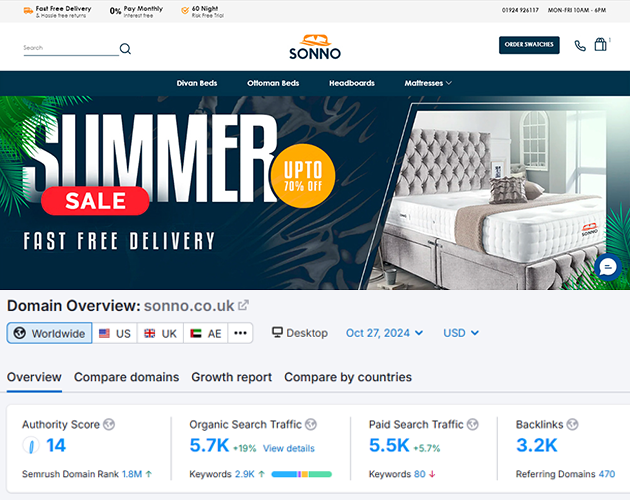Open the shopping bag cart icon

click(600, 44)
